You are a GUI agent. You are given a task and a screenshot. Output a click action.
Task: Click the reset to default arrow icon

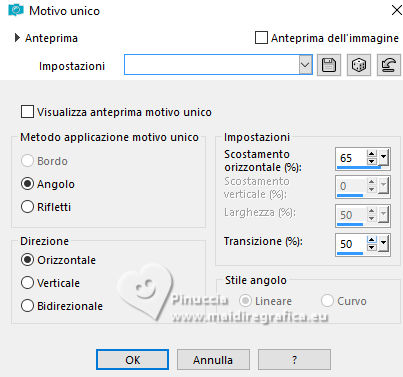coord(389,65)
